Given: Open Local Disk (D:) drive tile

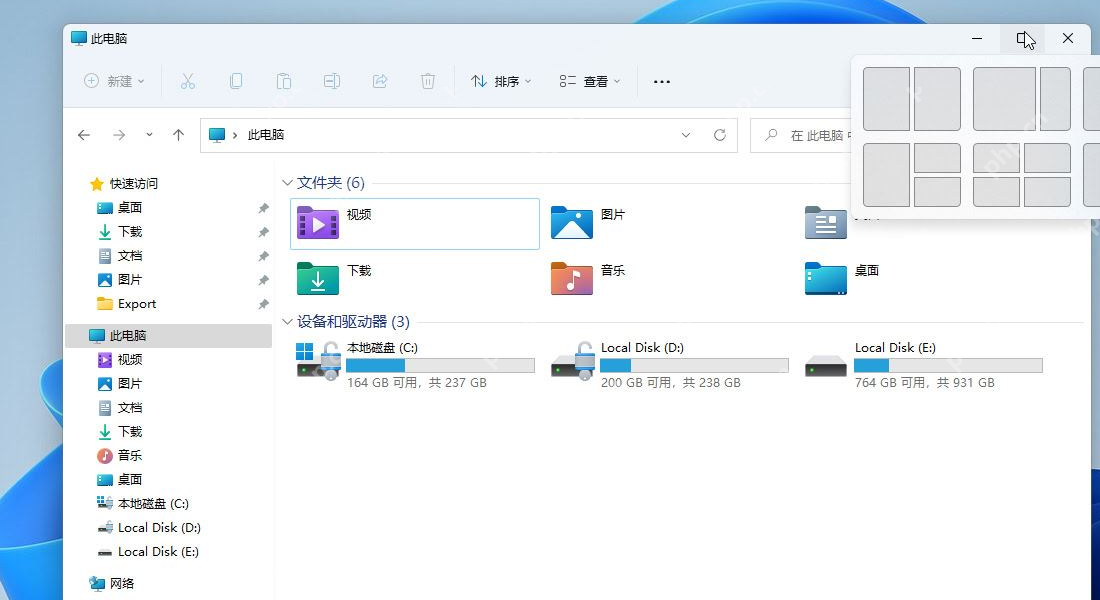Looking at the screenshot, I should 669,364.
